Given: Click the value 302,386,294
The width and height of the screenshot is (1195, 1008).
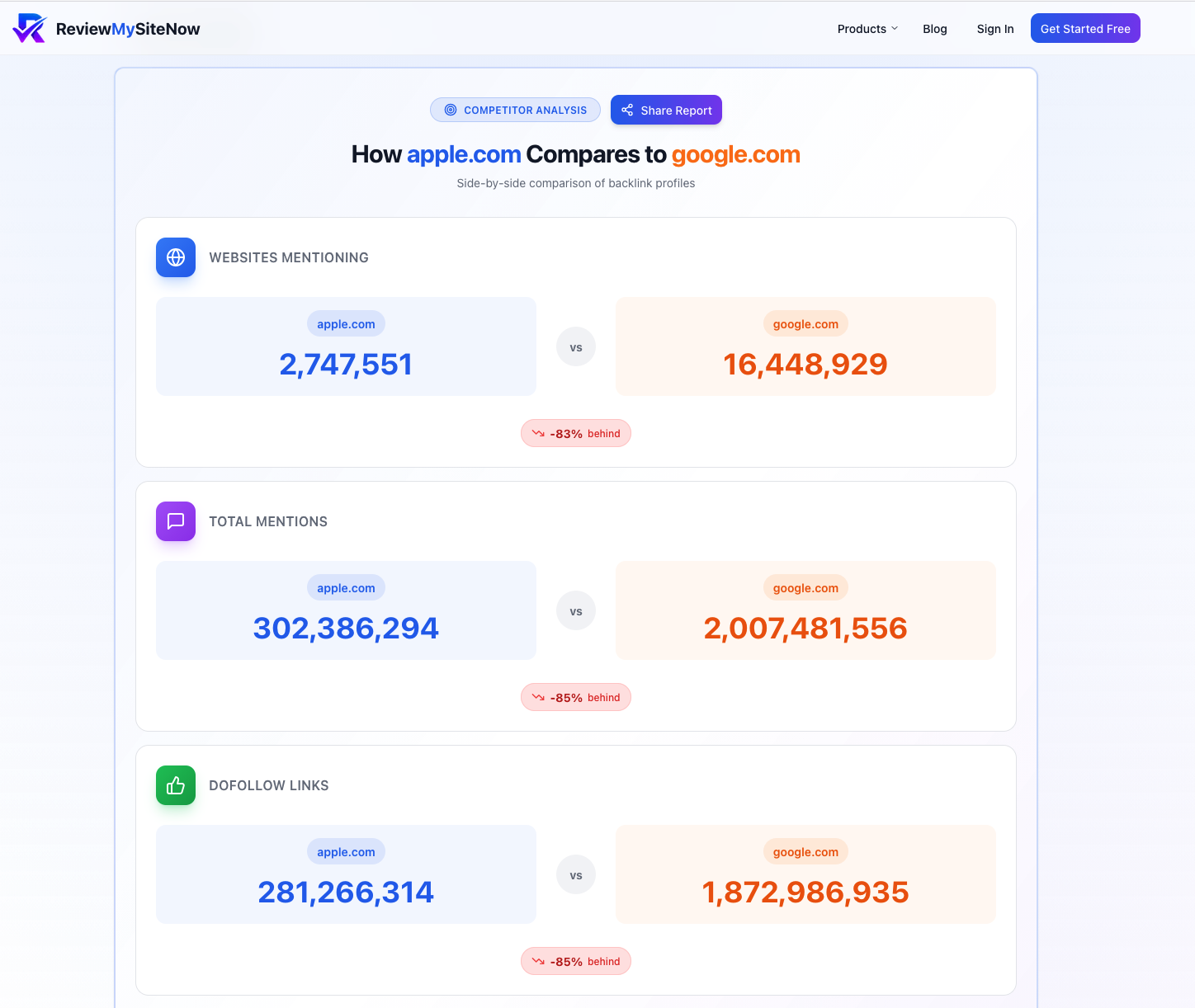Looking at the screenshot, I should [x=346, y=629].
